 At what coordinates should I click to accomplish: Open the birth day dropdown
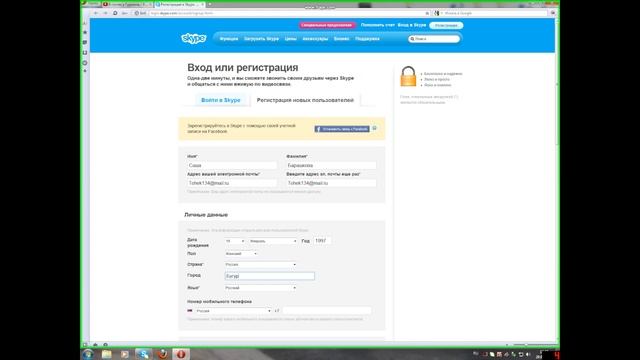(235, 241)
